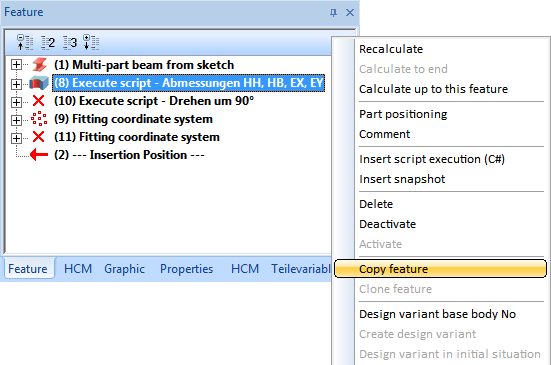Expand the (10) Execute script node
Viewport: 551px width, 365px height.
(16, 102)
